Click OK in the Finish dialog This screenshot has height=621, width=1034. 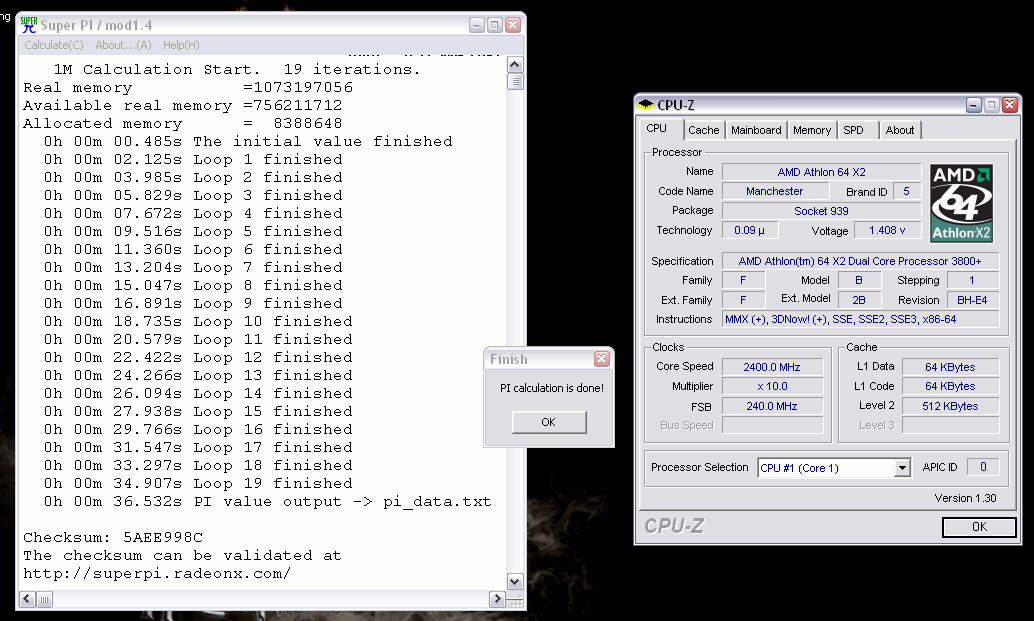pos(549,422)
